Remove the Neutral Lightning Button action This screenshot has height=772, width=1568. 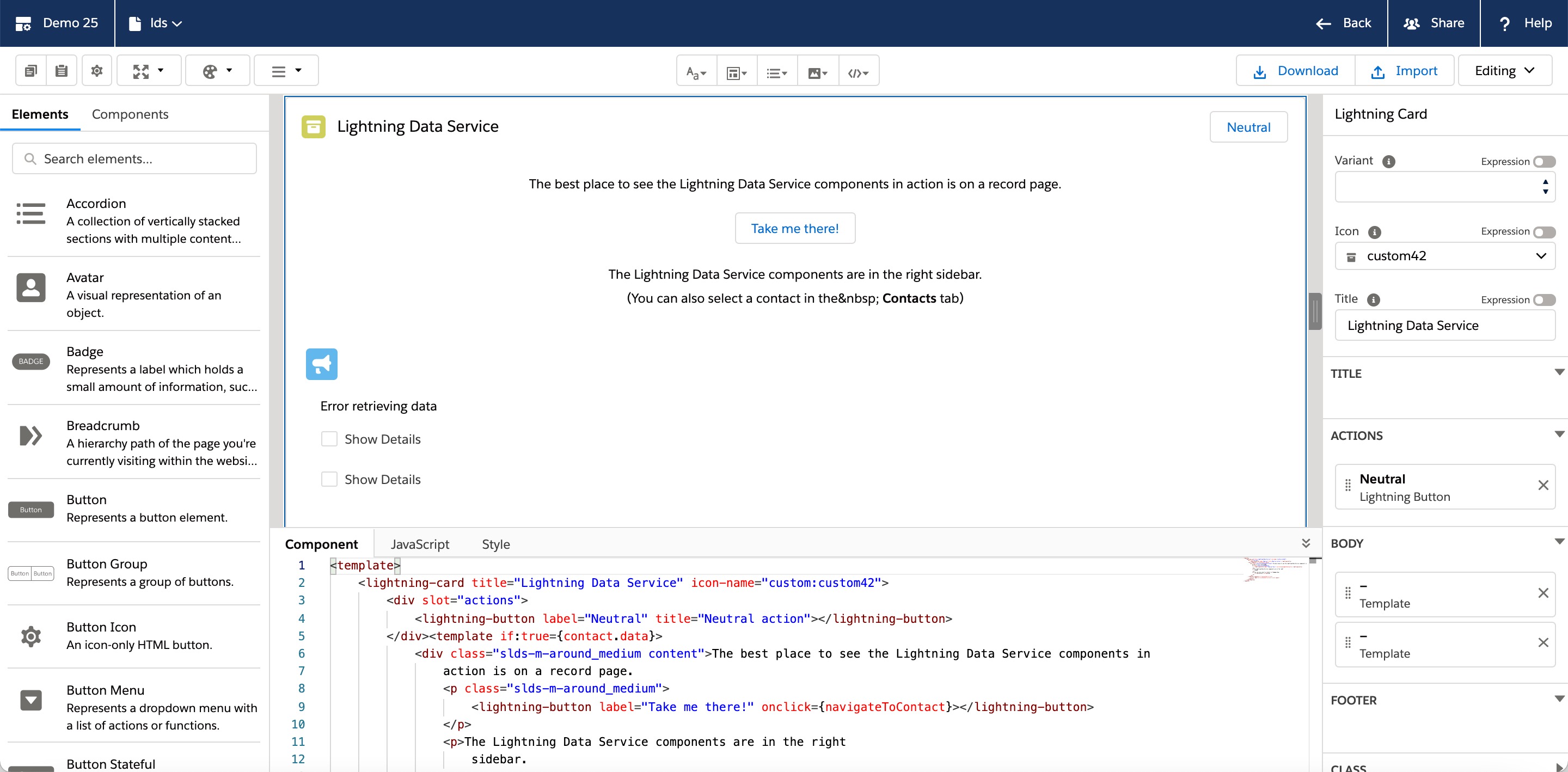(x=1543, y=485)
